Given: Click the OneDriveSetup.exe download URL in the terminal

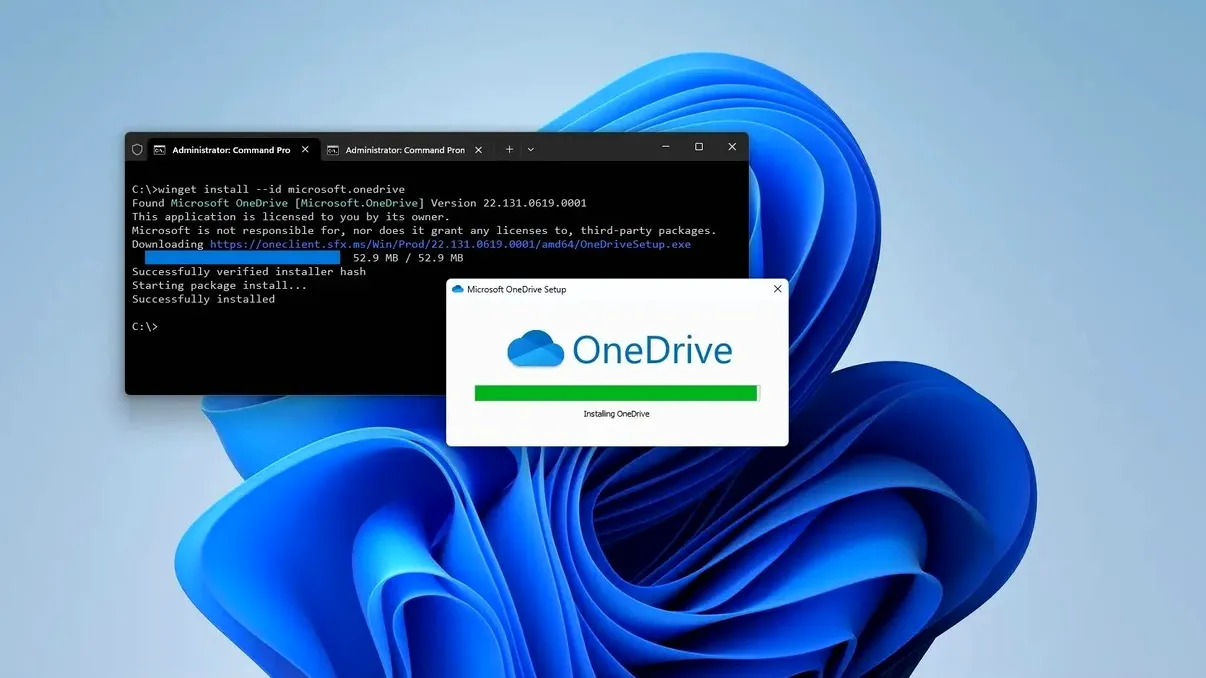Looking at the screenshot, I should tap(450, 244).
